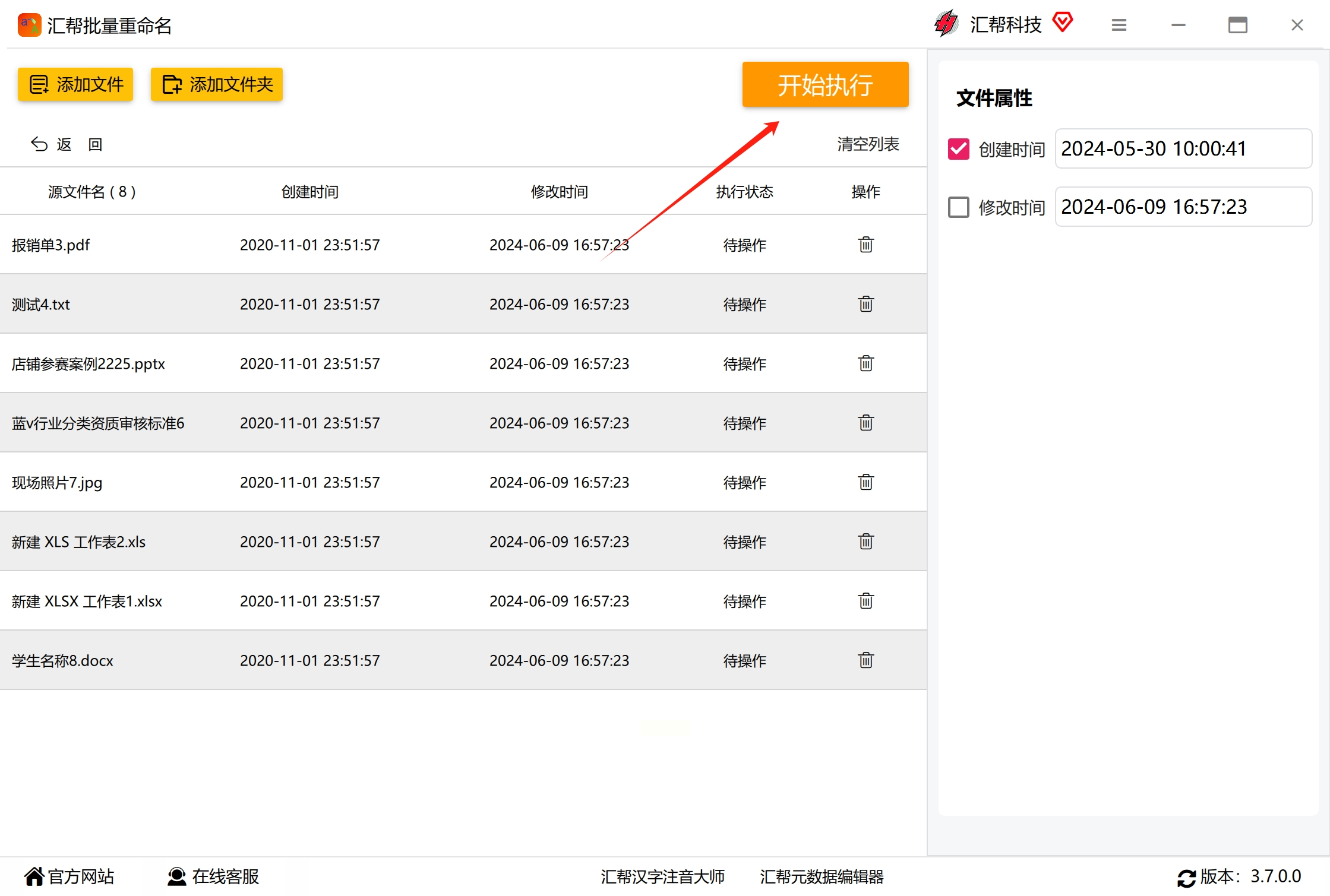Uncheck the 创建时间 checkbox
Viewport: 1330px width, 896px height.
[x=958, y=148]
